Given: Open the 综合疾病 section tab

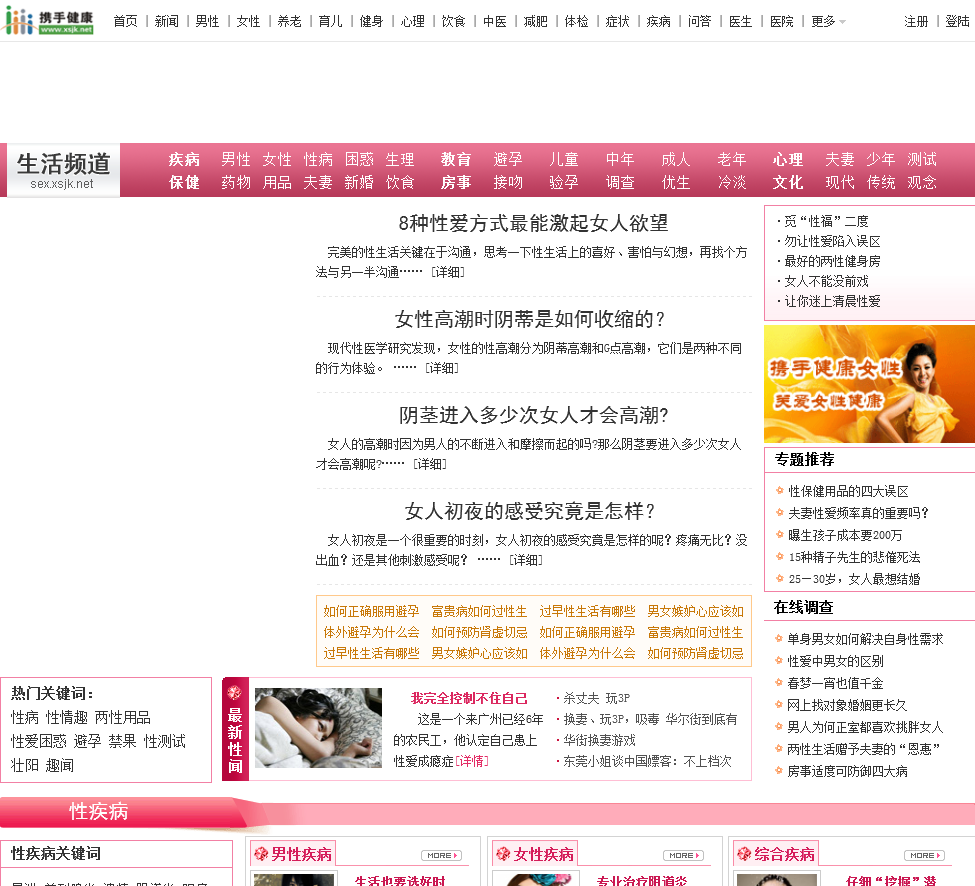Looking at the screenshot, I should click(776, 854).
